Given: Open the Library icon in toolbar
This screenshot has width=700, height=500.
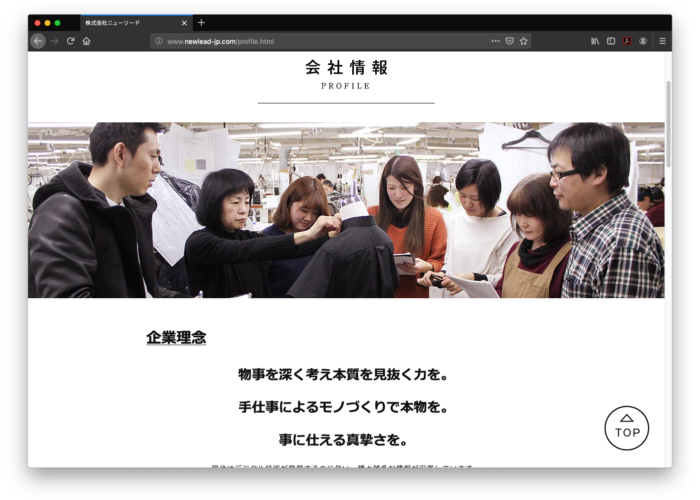Looking at the screenshot, I should tap(595, 41).
